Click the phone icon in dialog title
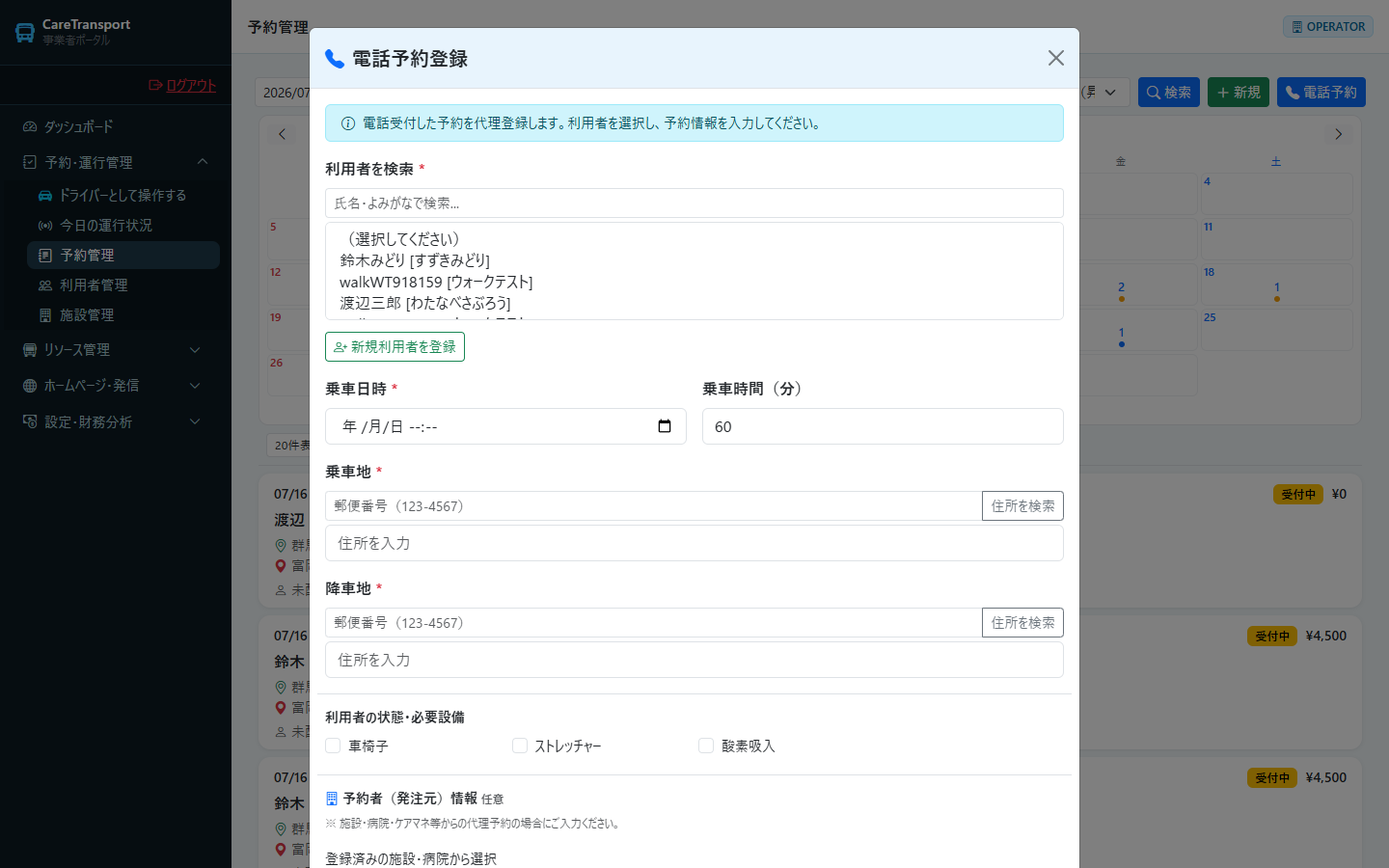This screenshot has width=1389, height=868. pyautogui.click(x=335, y=59)
